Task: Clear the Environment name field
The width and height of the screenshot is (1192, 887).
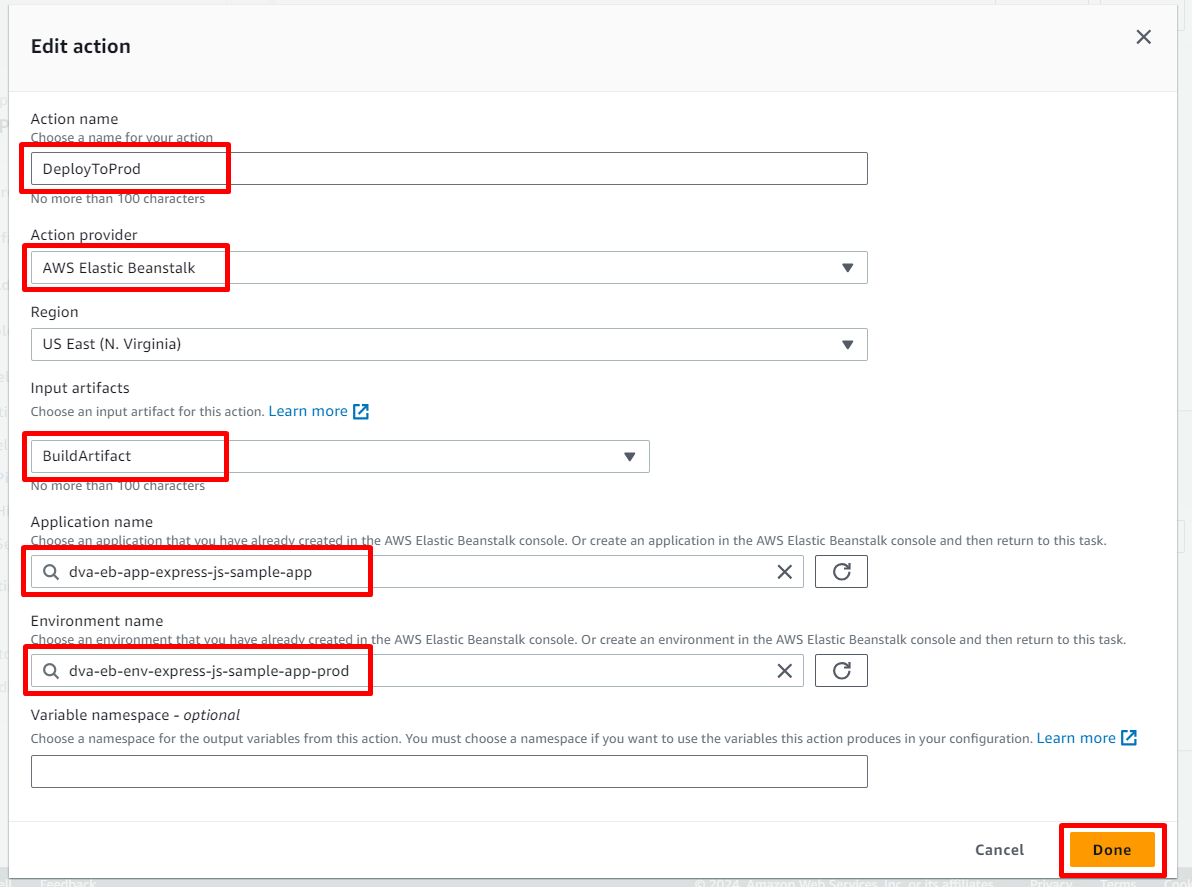Action: pyautogui.click(x=785, y=671)
